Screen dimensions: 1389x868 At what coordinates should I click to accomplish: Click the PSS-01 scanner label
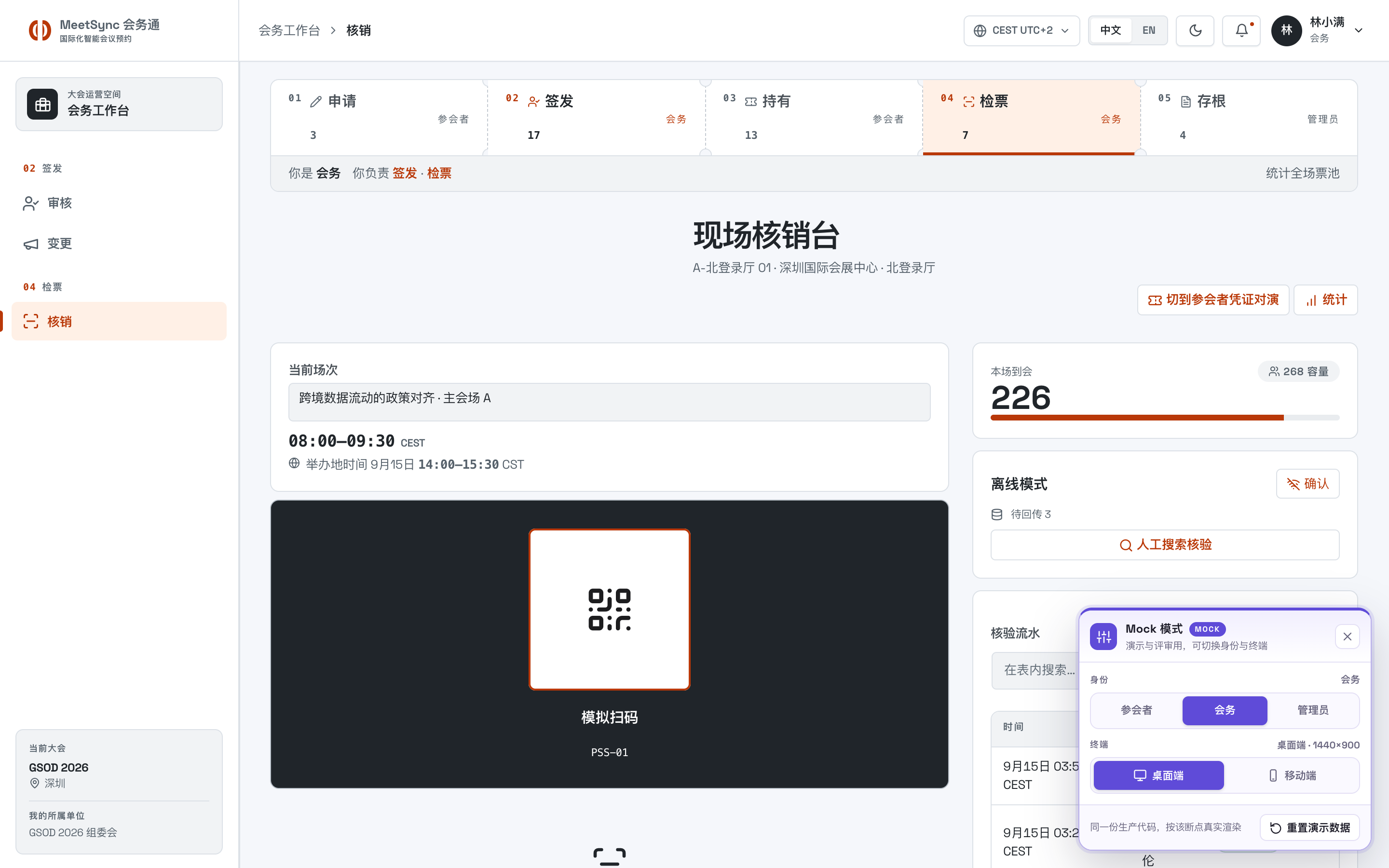609,752
